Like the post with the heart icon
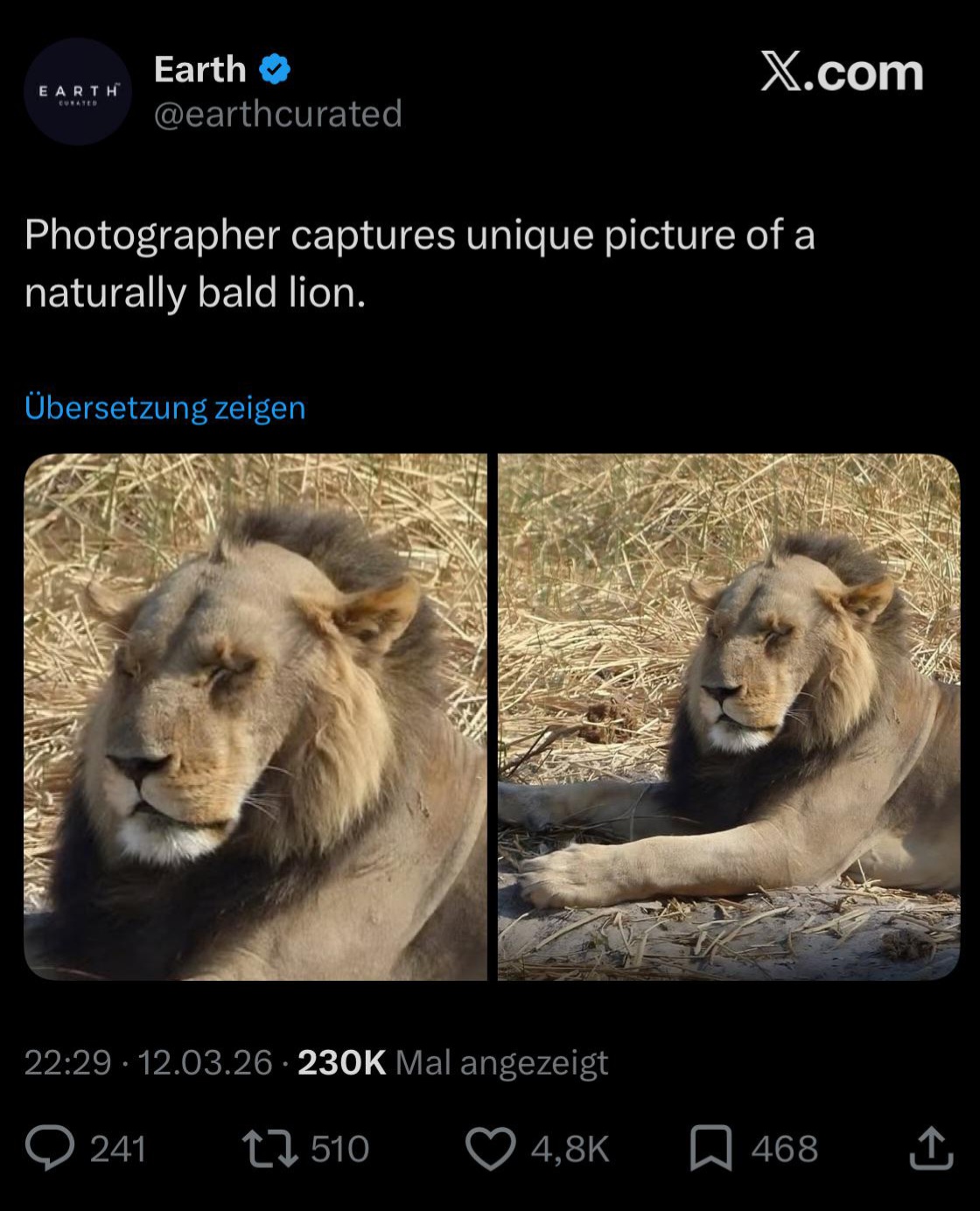This screenshot has width=980, height=1211. click(490, 1148)
